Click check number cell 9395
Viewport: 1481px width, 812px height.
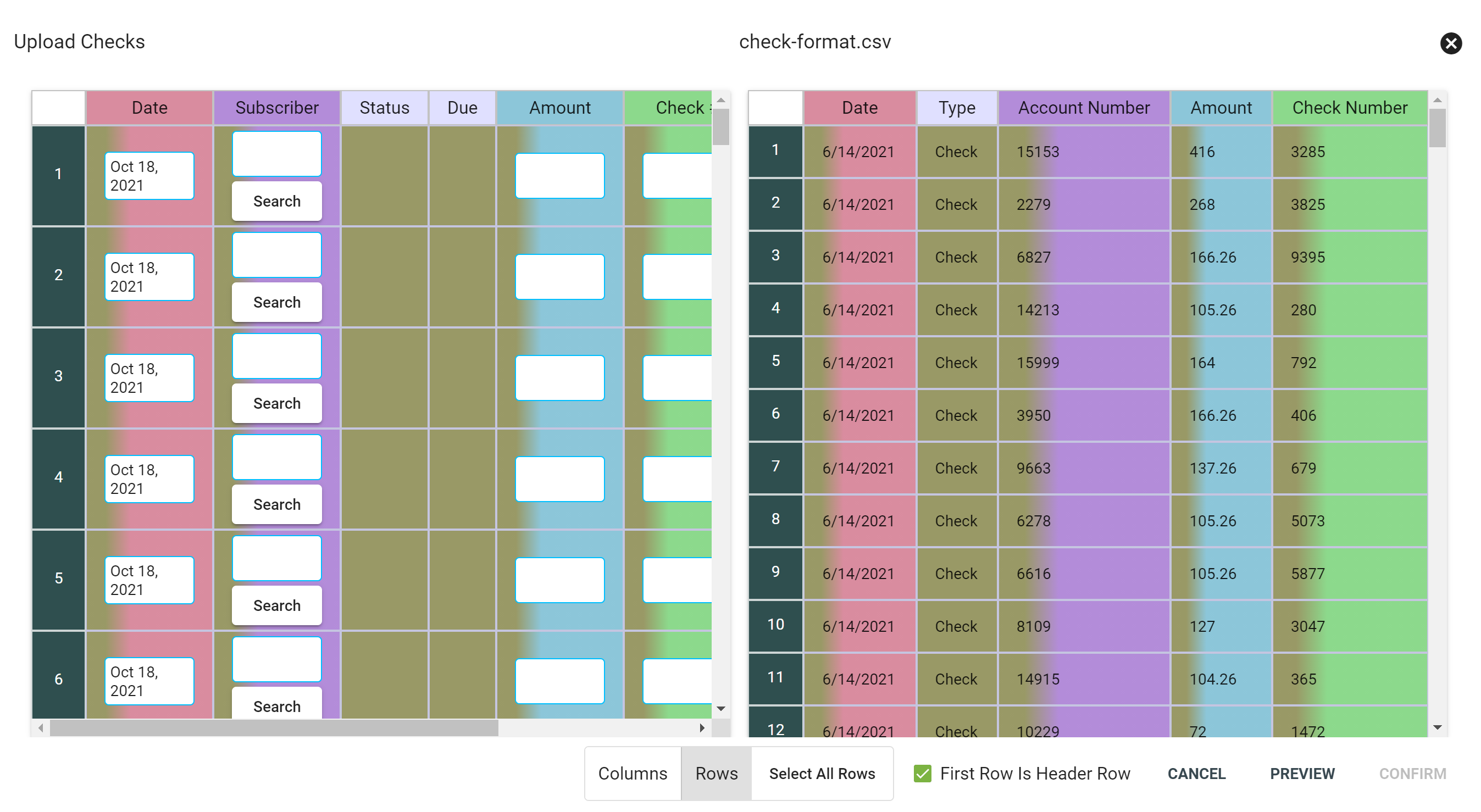click(1349, 257)
